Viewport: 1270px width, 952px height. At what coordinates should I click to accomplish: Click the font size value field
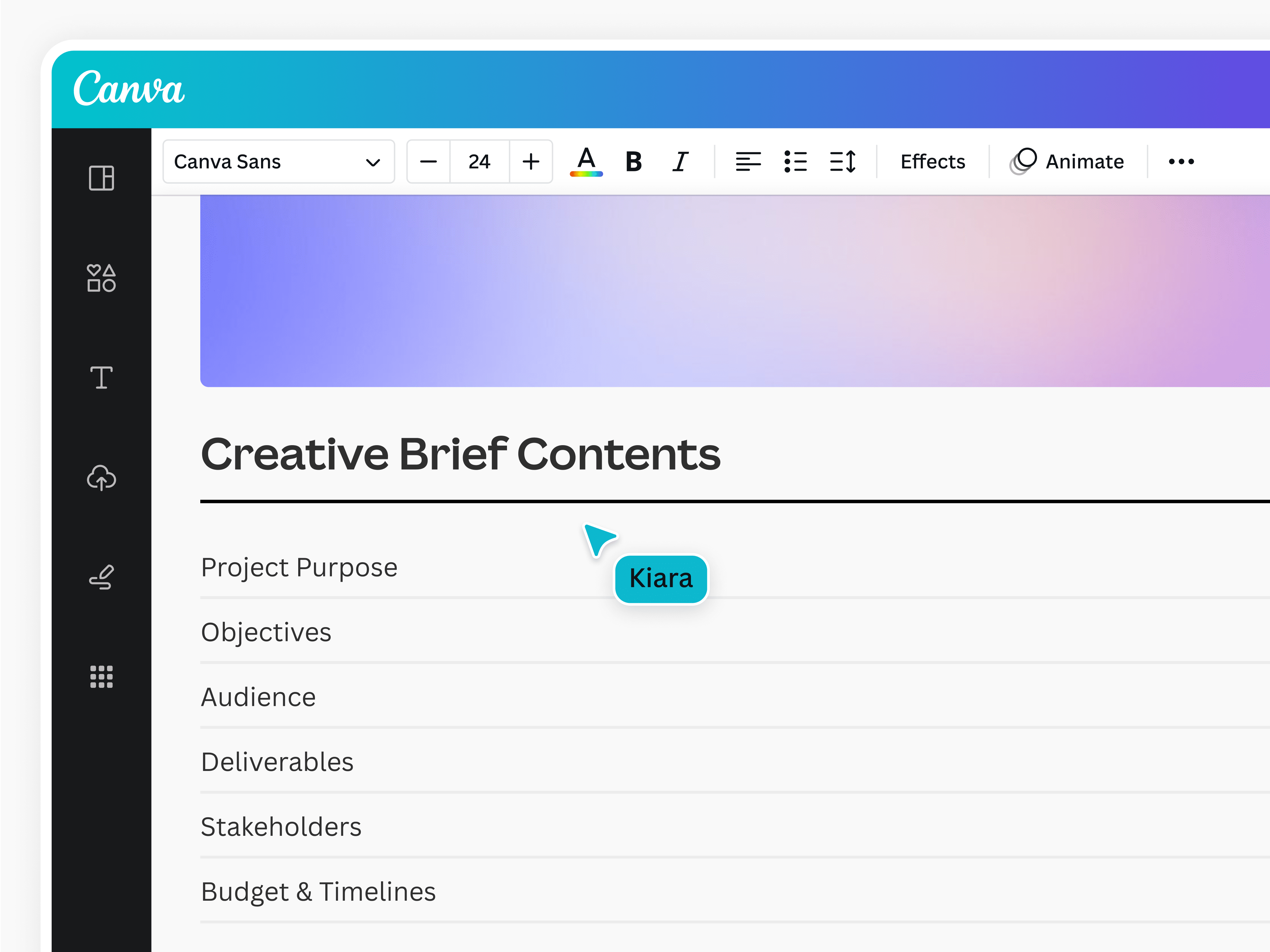[479, 161]
